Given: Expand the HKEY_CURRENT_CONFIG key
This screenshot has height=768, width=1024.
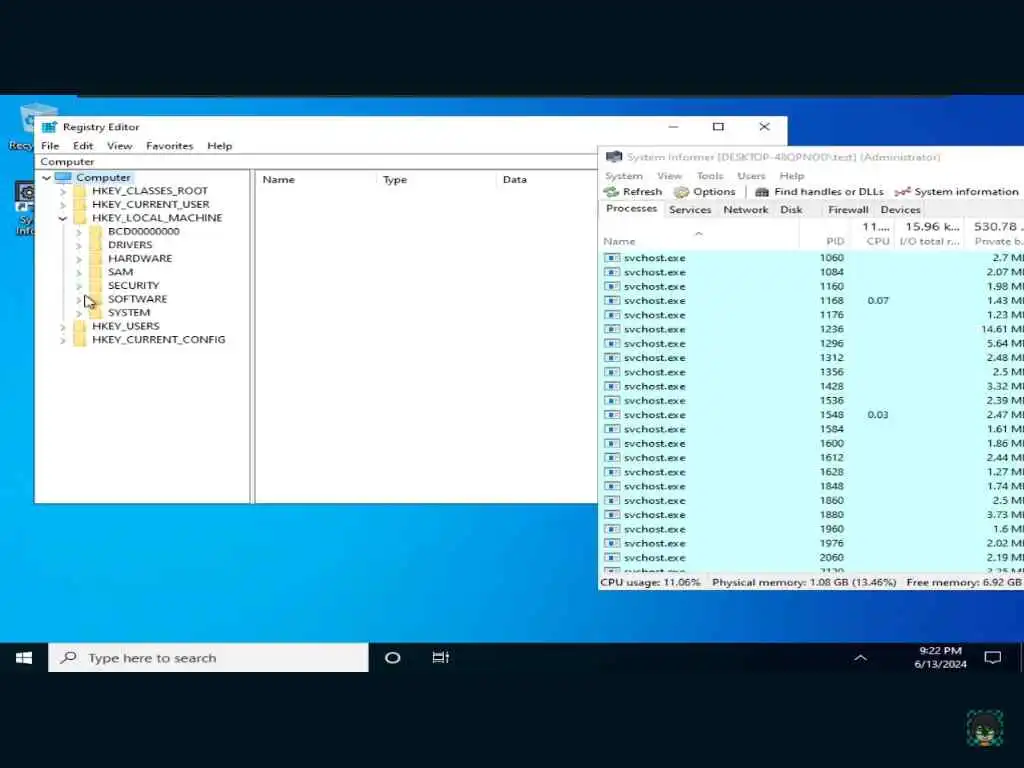Looking at the screenshot, I should click(63, 340).
